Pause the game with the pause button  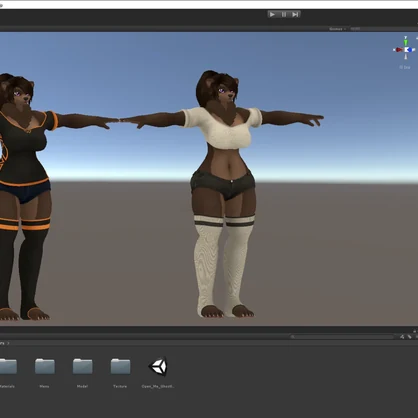pyautogui.click(x=284, y=14)
